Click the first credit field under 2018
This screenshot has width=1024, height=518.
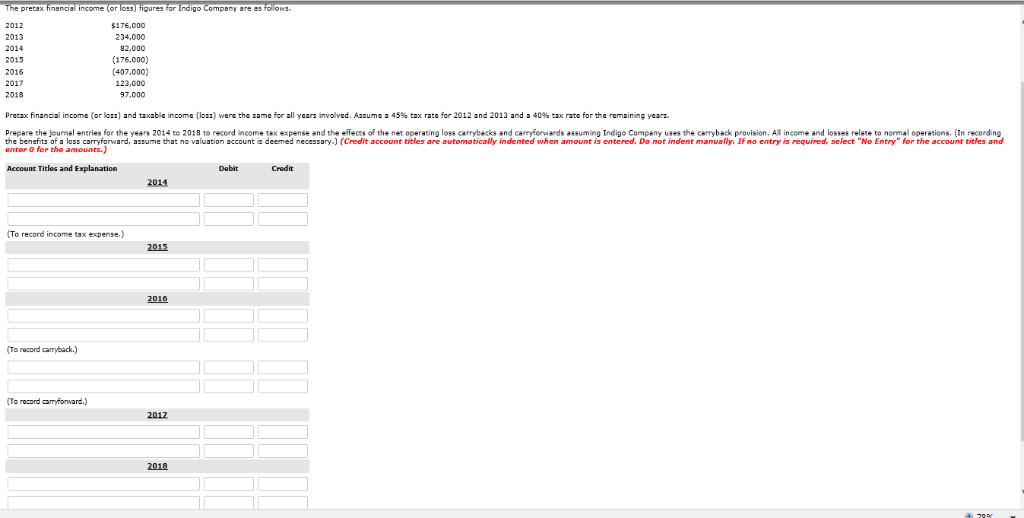282,484
